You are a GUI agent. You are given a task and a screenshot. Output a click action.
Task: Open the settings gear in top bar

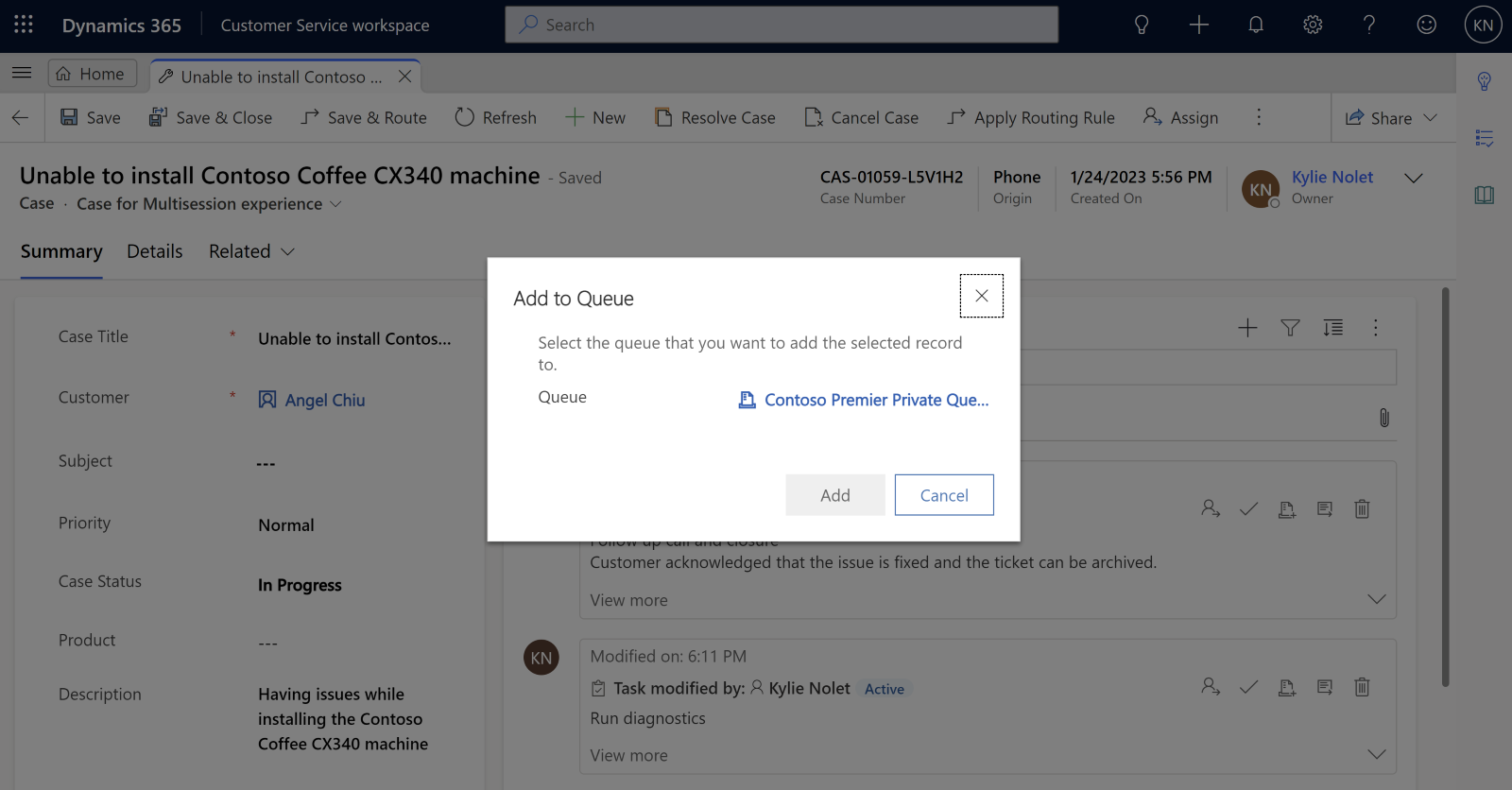tap(1313, 26)
